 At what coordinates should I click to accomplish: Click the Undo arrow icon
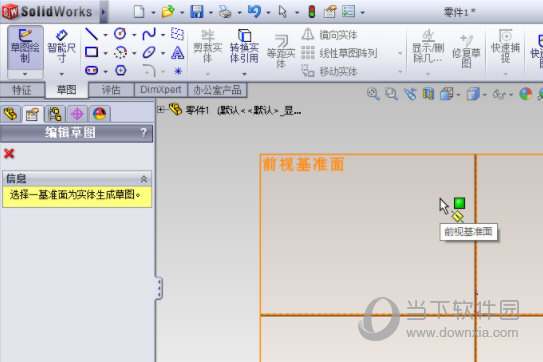point(254,12)
